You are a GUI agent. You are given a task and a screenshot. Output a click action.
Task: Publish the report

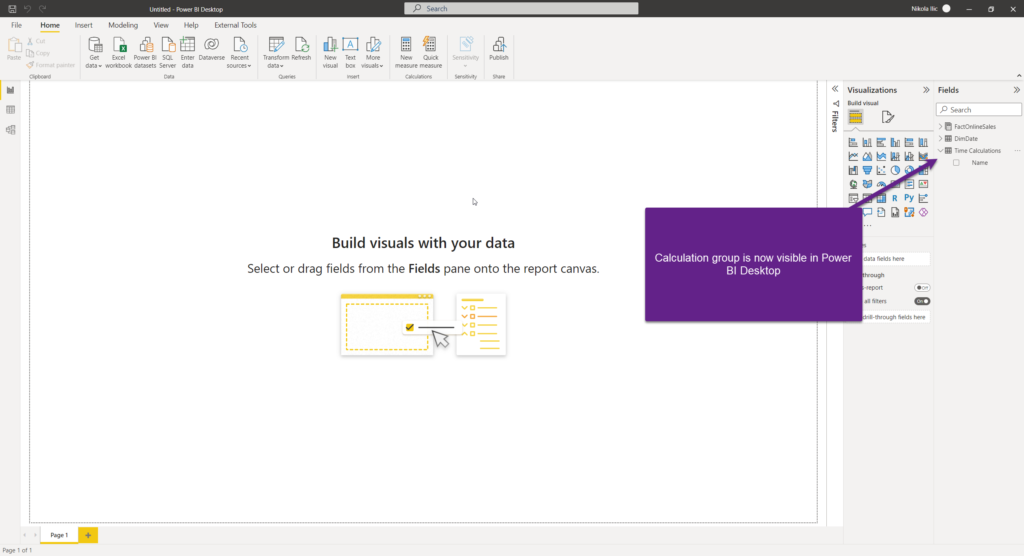pyautogui.click(x=498, y=49)
